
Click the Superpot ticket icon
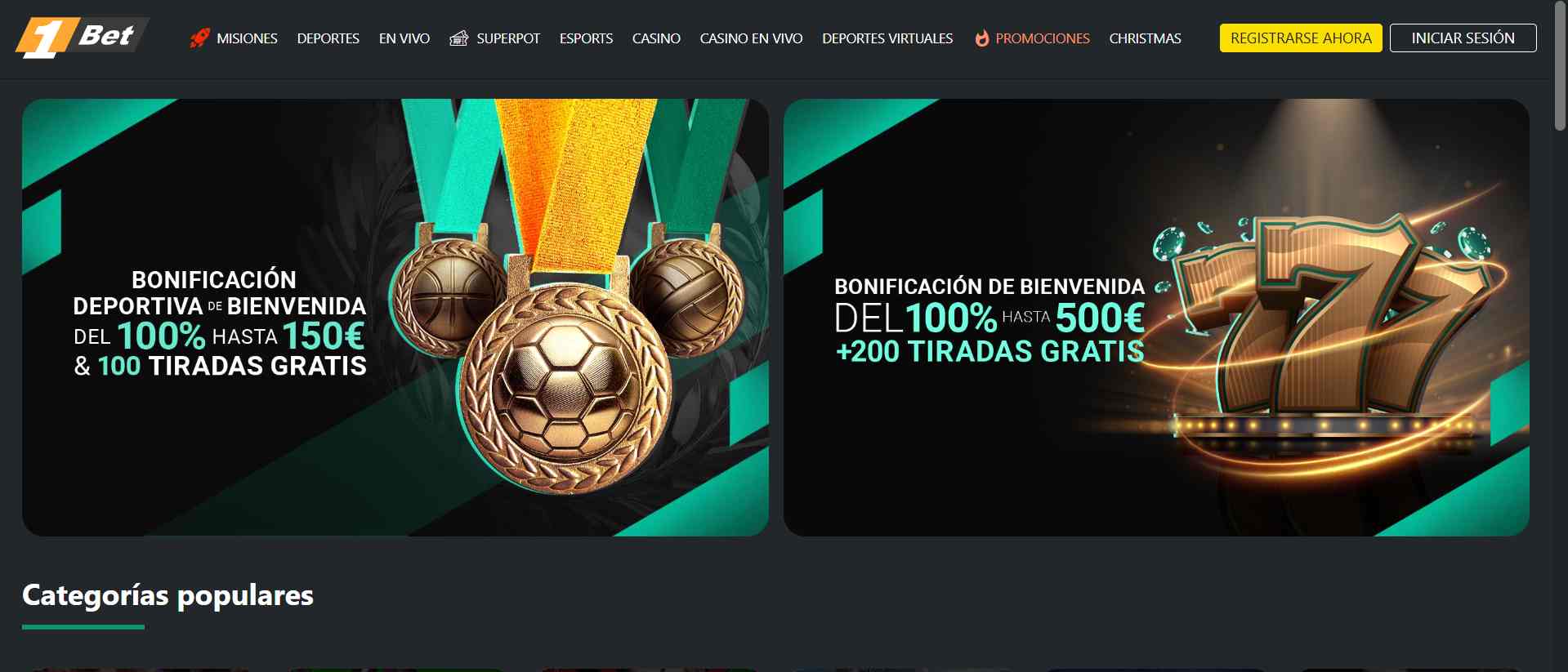[459, 38]
